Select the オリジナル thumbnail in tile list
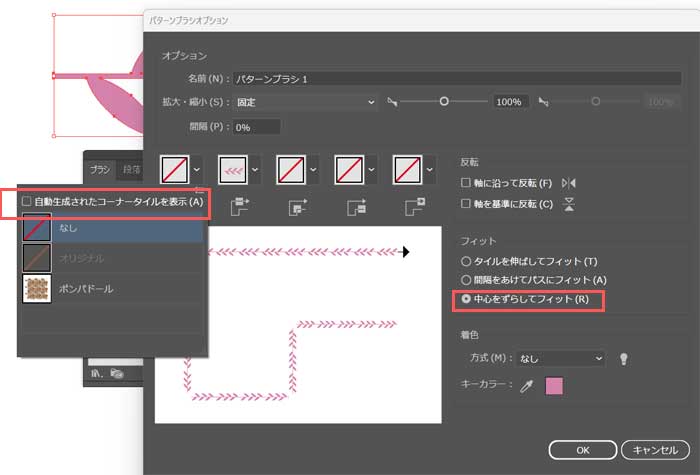This screenshot has width=700, height=475. click(37, 258)
